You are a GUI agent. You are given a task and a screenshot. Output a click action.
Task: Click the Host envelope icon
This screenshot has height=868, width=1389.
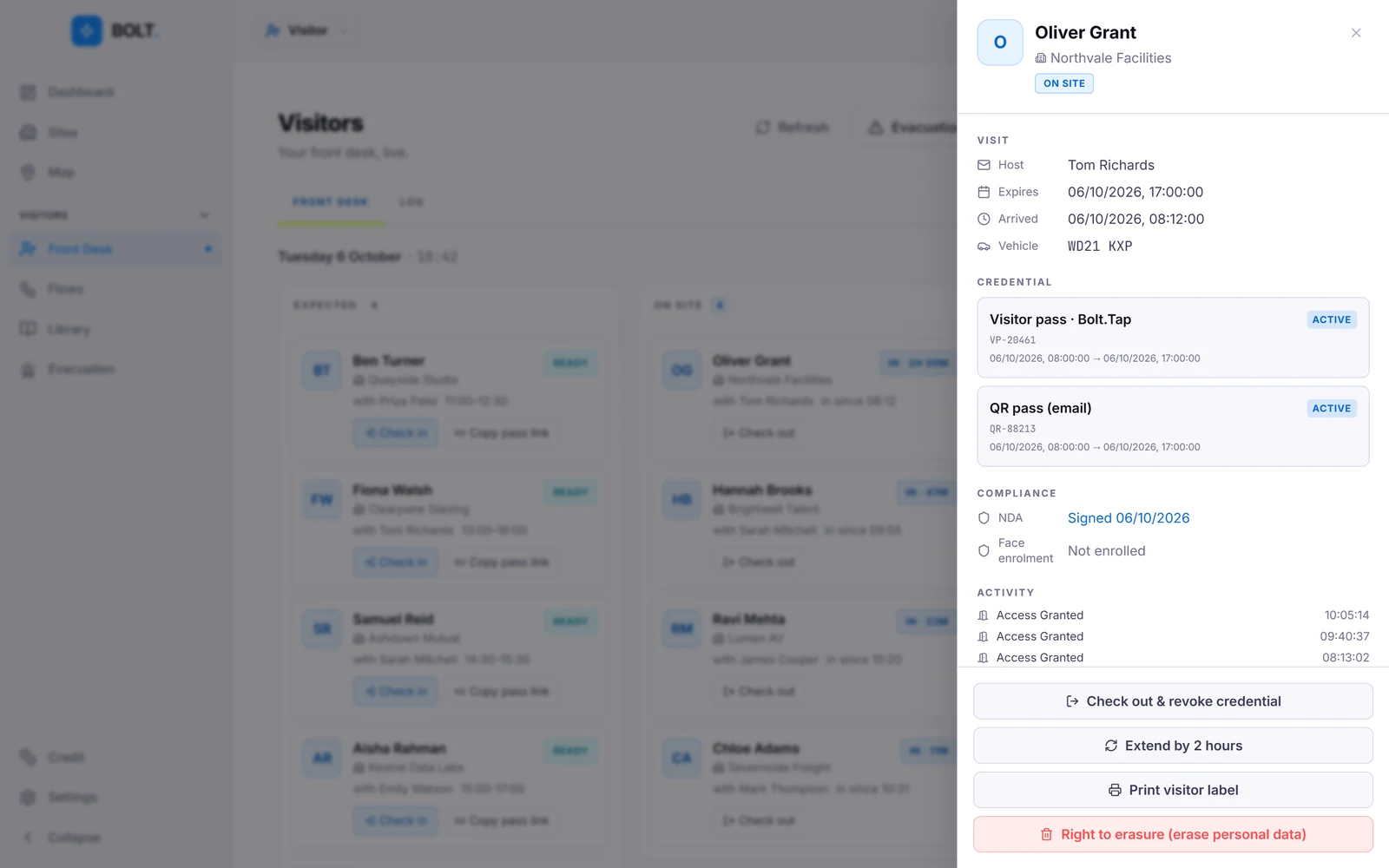(984, 165)
